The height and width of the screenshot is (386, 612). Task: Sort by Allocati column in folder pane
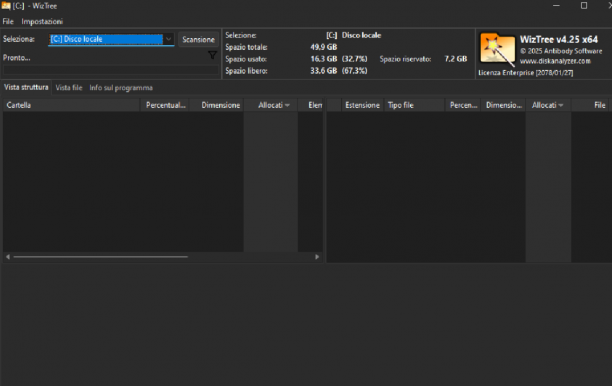point(271,105)
